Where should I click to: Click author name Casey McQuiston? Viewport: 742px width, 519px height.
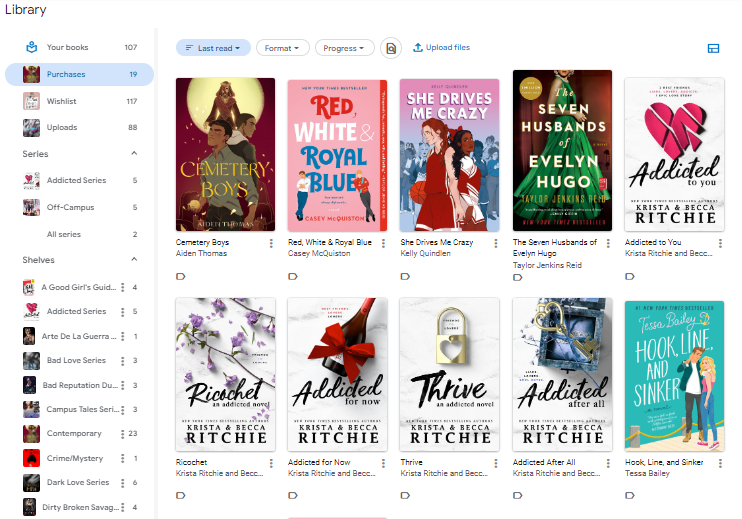pyautogui.click(x=319, y=254)
